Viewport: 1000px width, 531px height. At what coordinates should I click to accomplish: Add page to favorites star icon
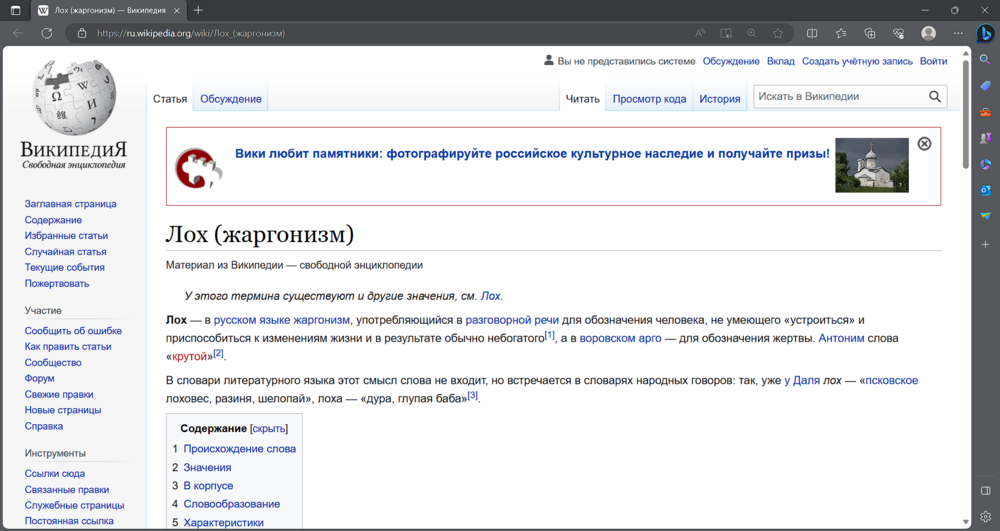point(778,33)
